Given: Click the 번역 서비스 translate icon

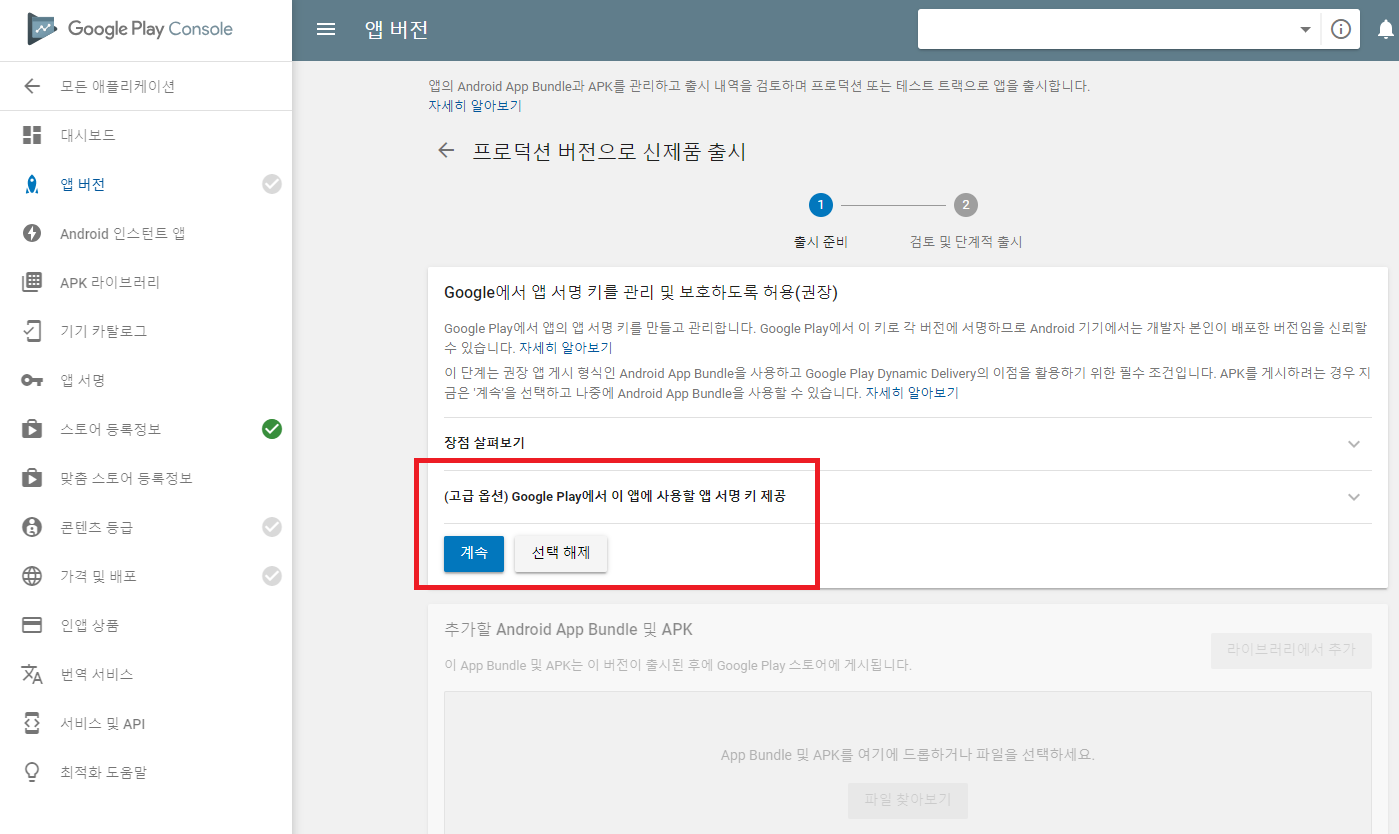Looking at the screenshot, I should (32, 674).
